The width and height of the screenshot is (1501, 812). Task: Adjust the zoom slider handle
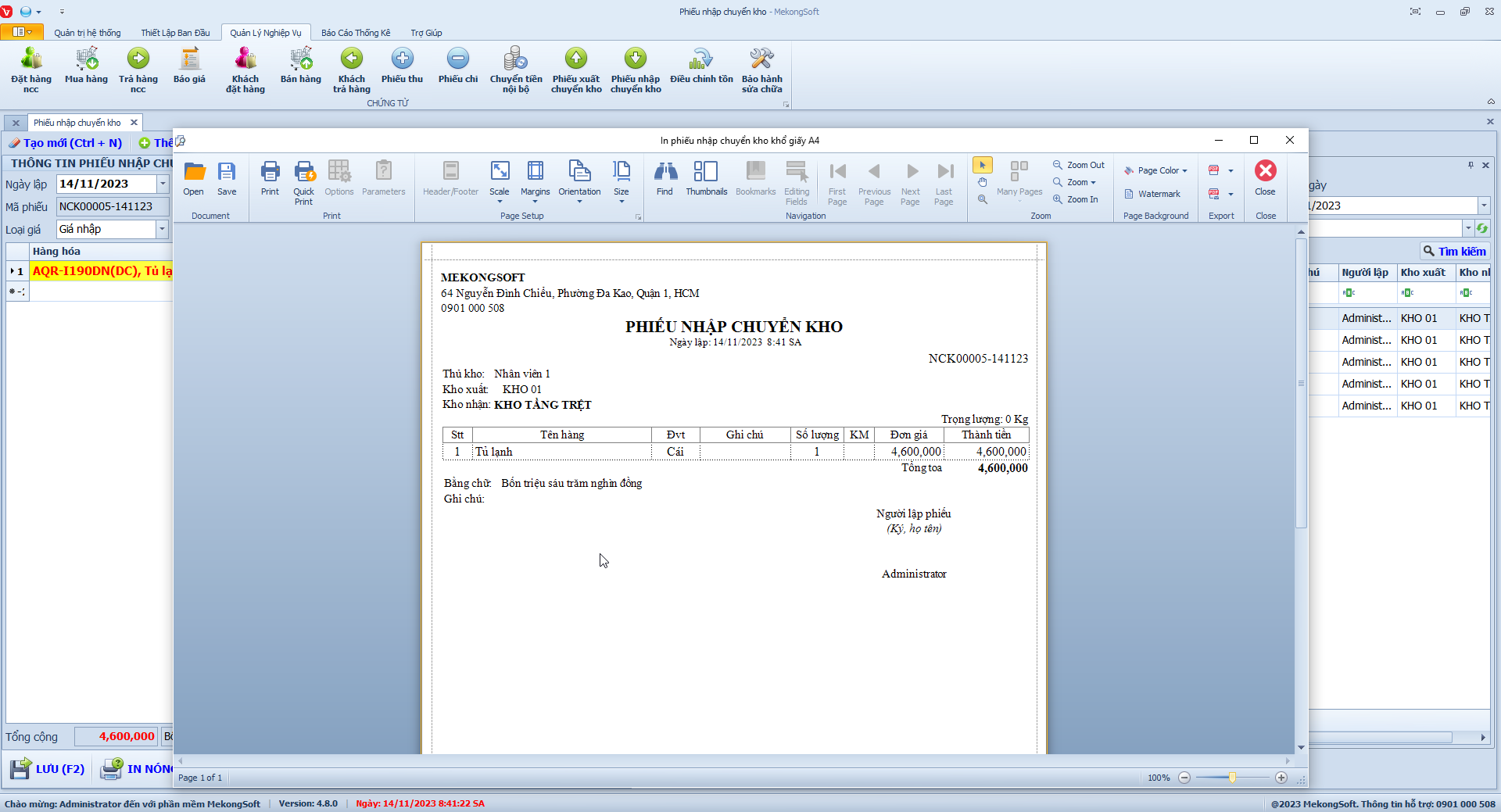point(1232,778)
